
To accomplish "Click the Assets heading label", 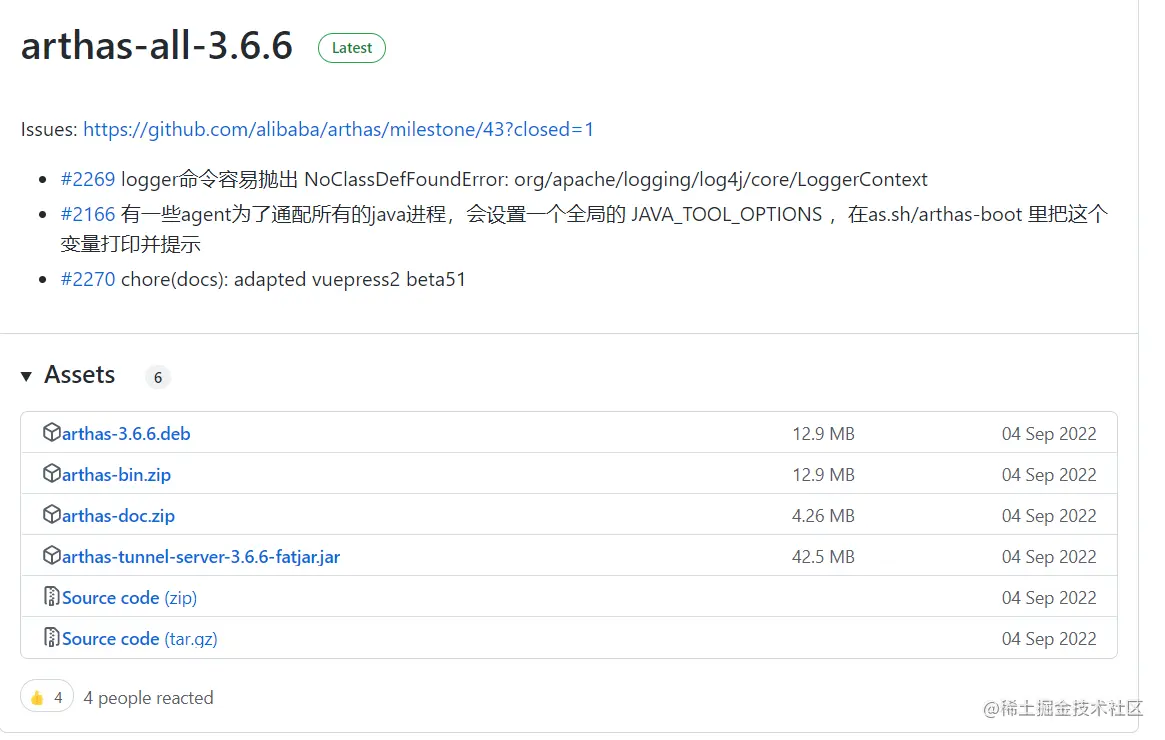I will (x=79, y=374).
